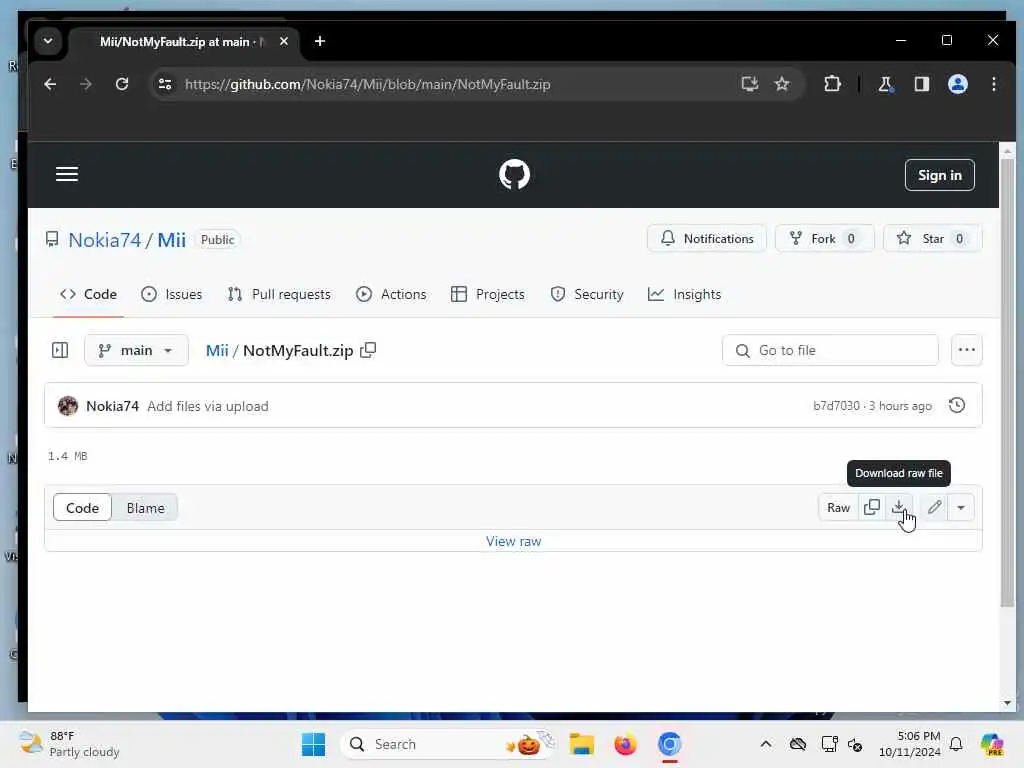Copy file path icon next to NotMyFault.zip
1024x768 pixels.
368,350
